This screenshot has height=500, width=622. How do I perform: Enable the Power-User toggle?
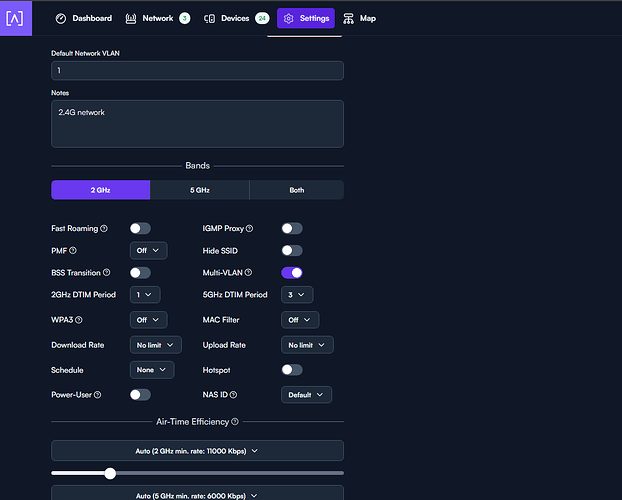(x=140, y=394)
